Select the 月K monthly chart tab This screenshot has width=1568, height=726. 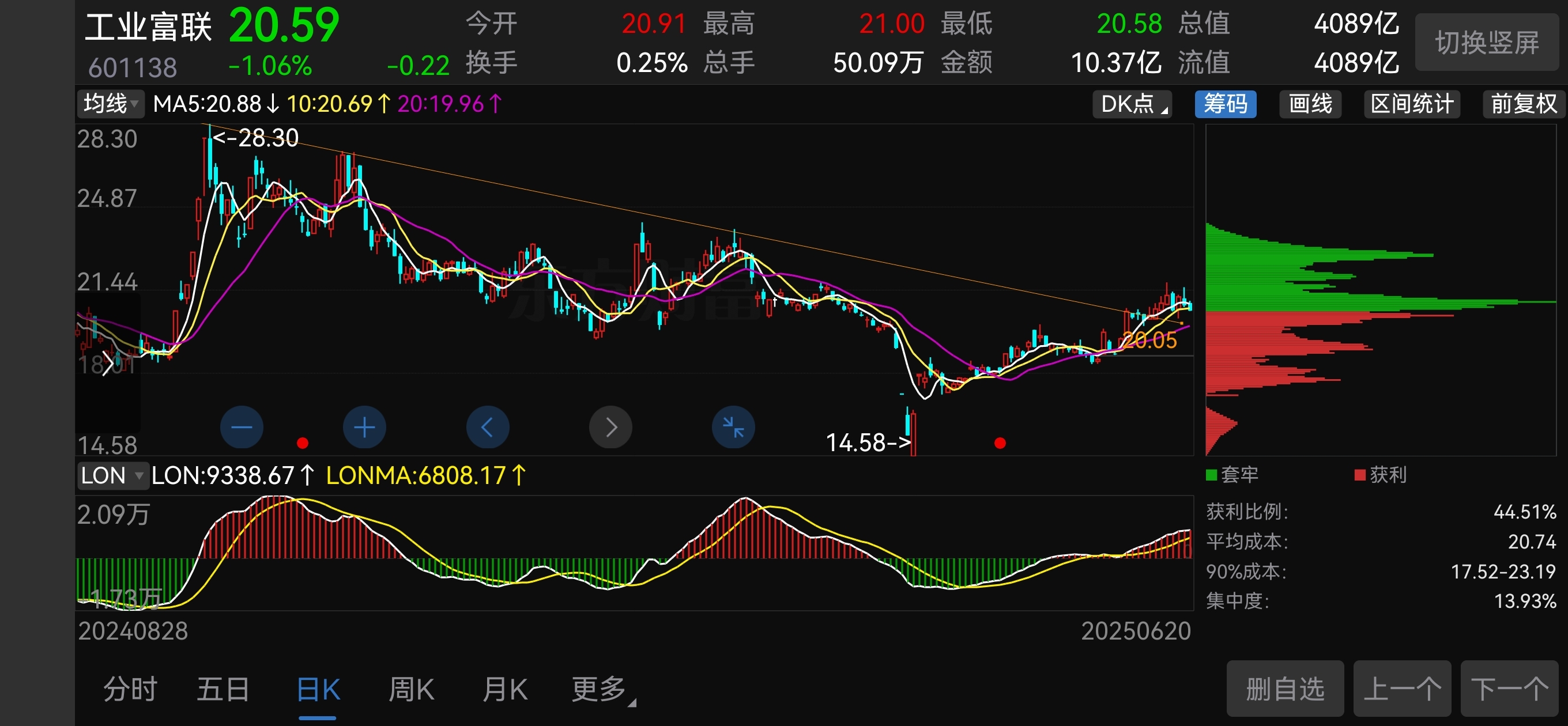504,690
